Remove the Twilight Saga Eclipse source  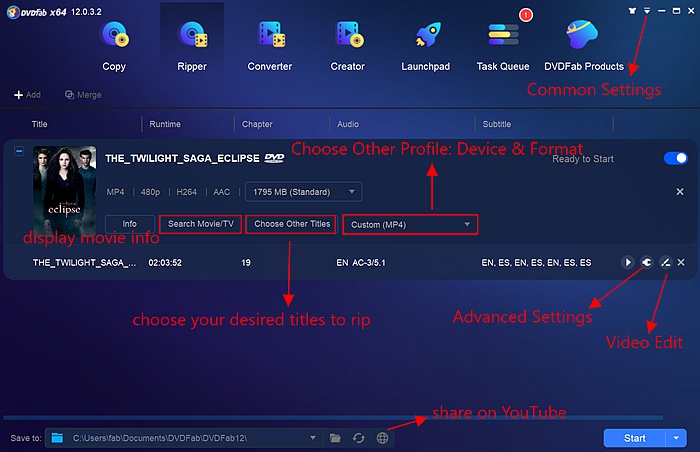point(679,192)
